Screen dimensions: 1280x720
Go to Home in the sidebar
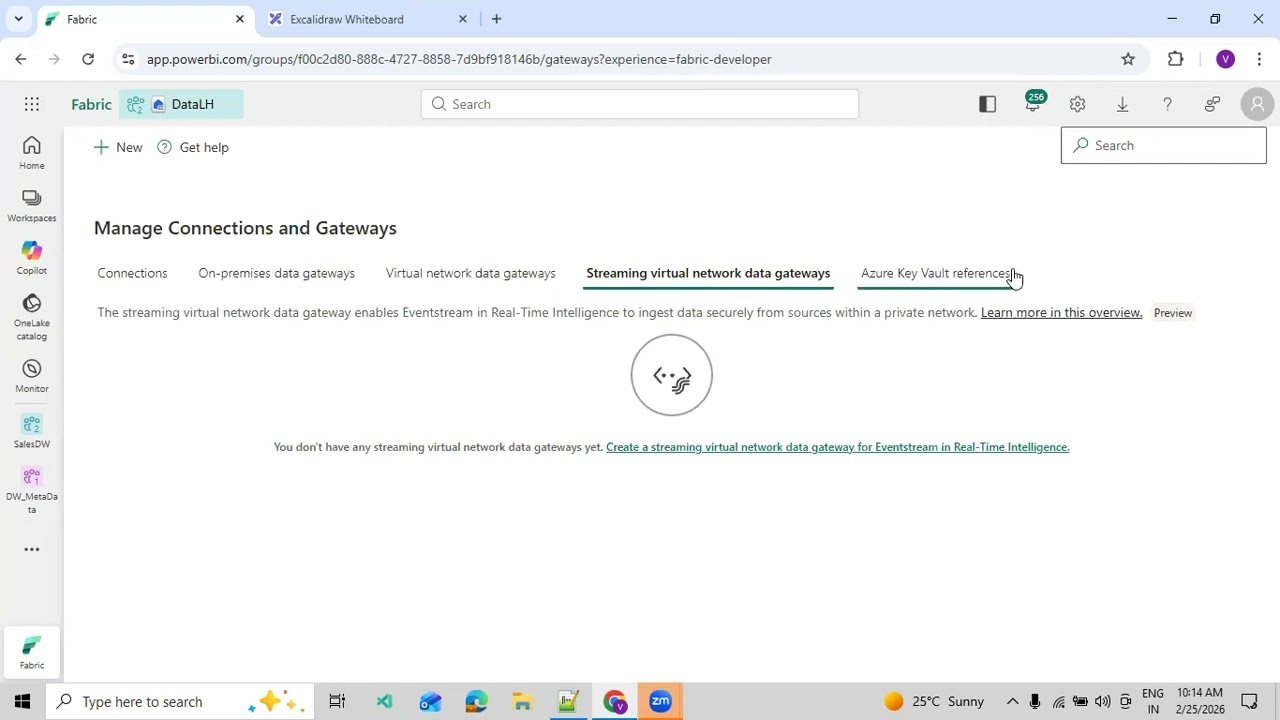(32, 153)
